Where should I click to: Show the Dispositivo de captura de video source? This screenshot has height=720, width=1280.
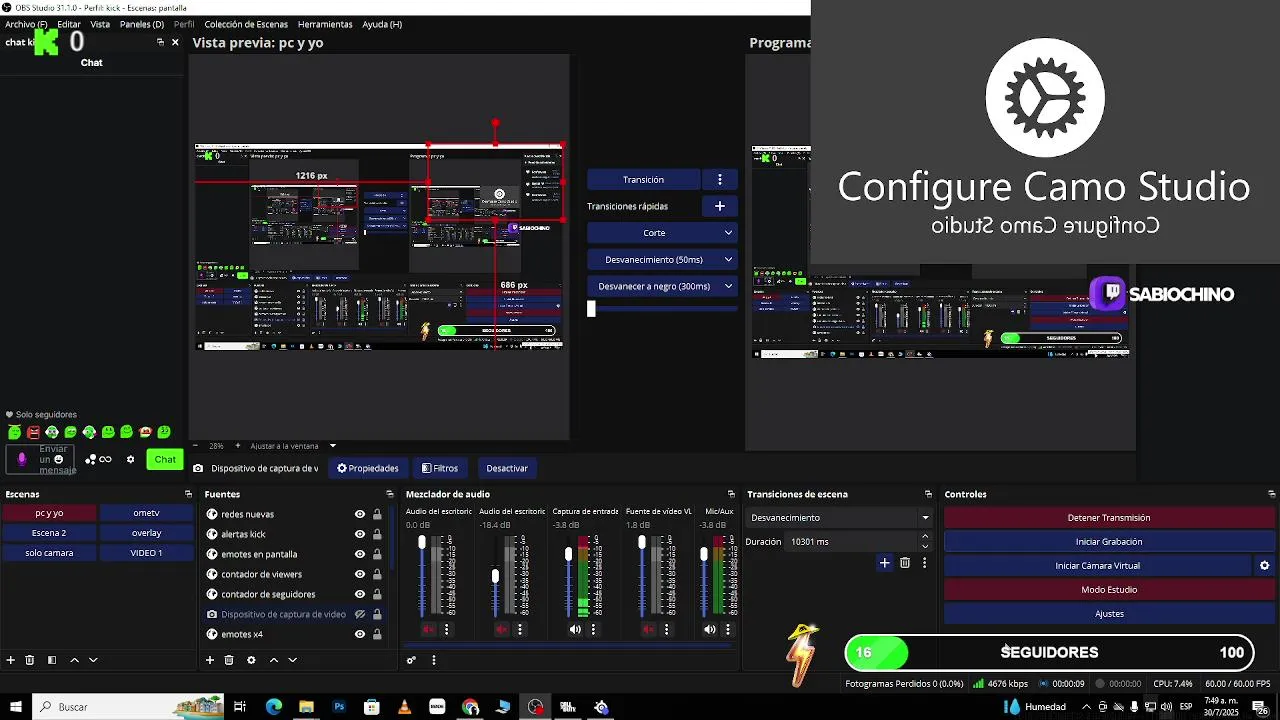click(360, 614)
